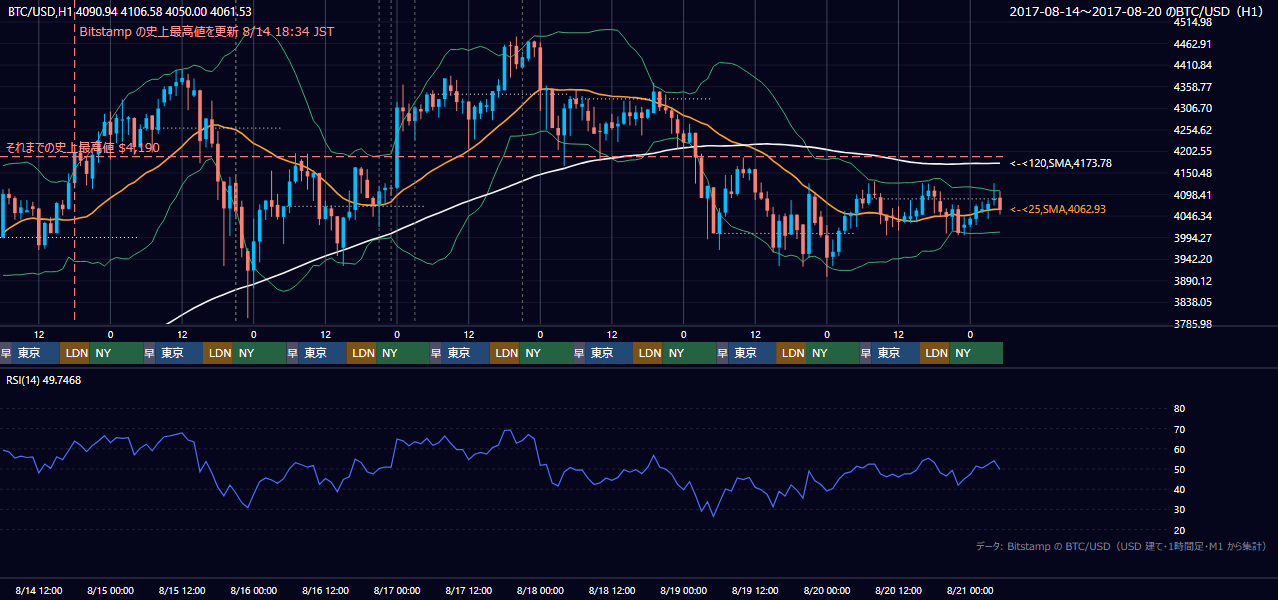Select the 8/17 12:00 time axis label
The height and width of the screenshot is (600, 1278).
469,591
